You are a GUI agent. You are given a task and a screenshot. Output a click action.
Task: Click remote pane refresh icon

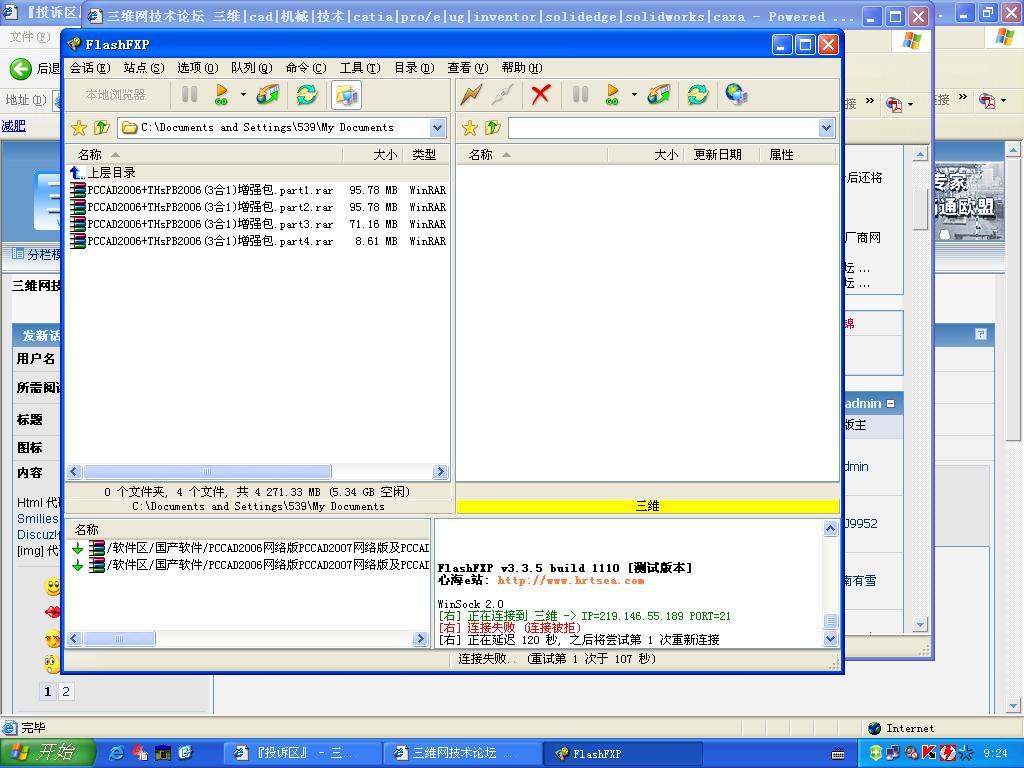697,95
